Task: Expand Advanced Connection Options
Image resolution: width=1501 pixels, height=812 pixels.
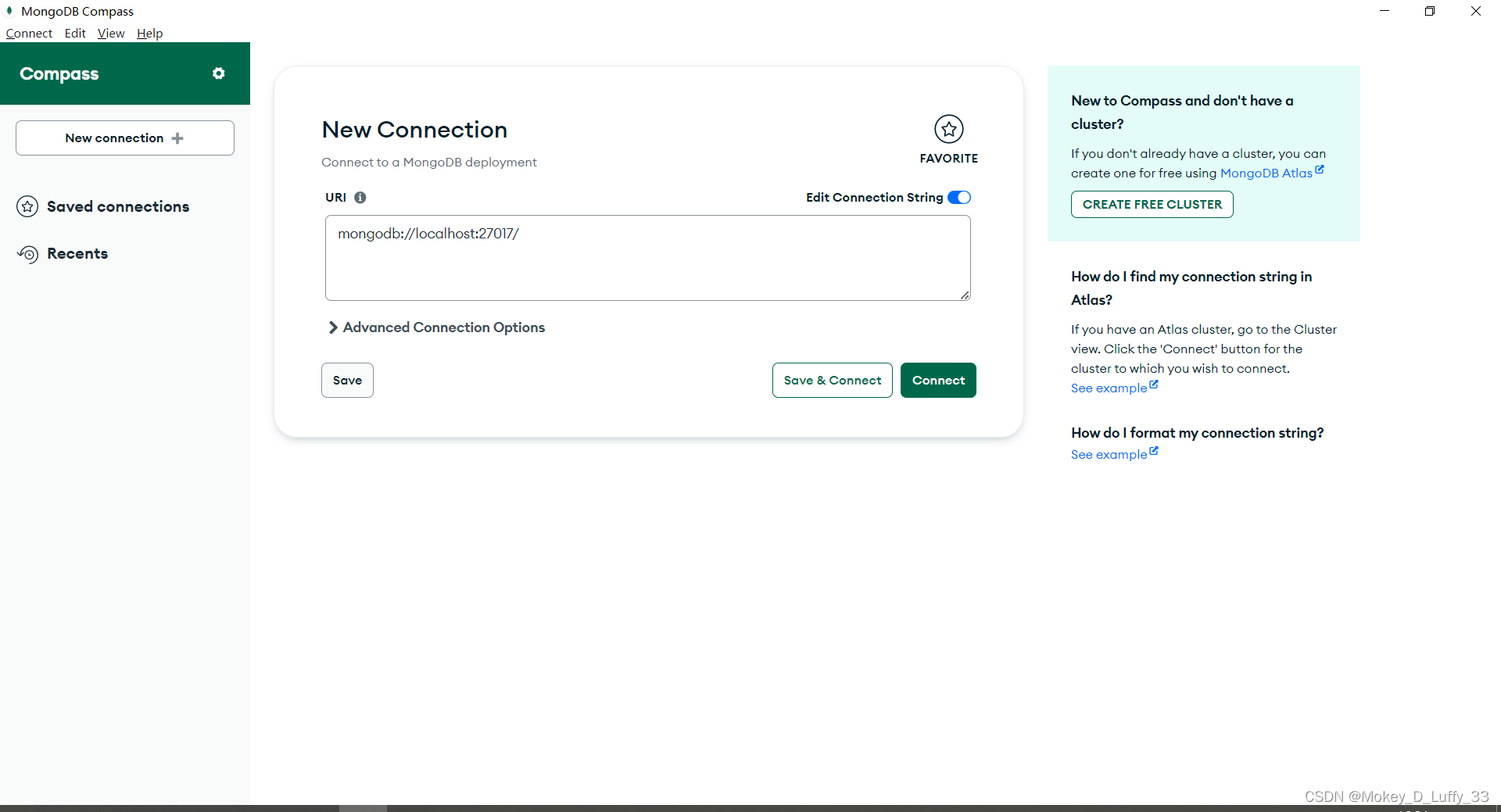Action: [436, 327]
